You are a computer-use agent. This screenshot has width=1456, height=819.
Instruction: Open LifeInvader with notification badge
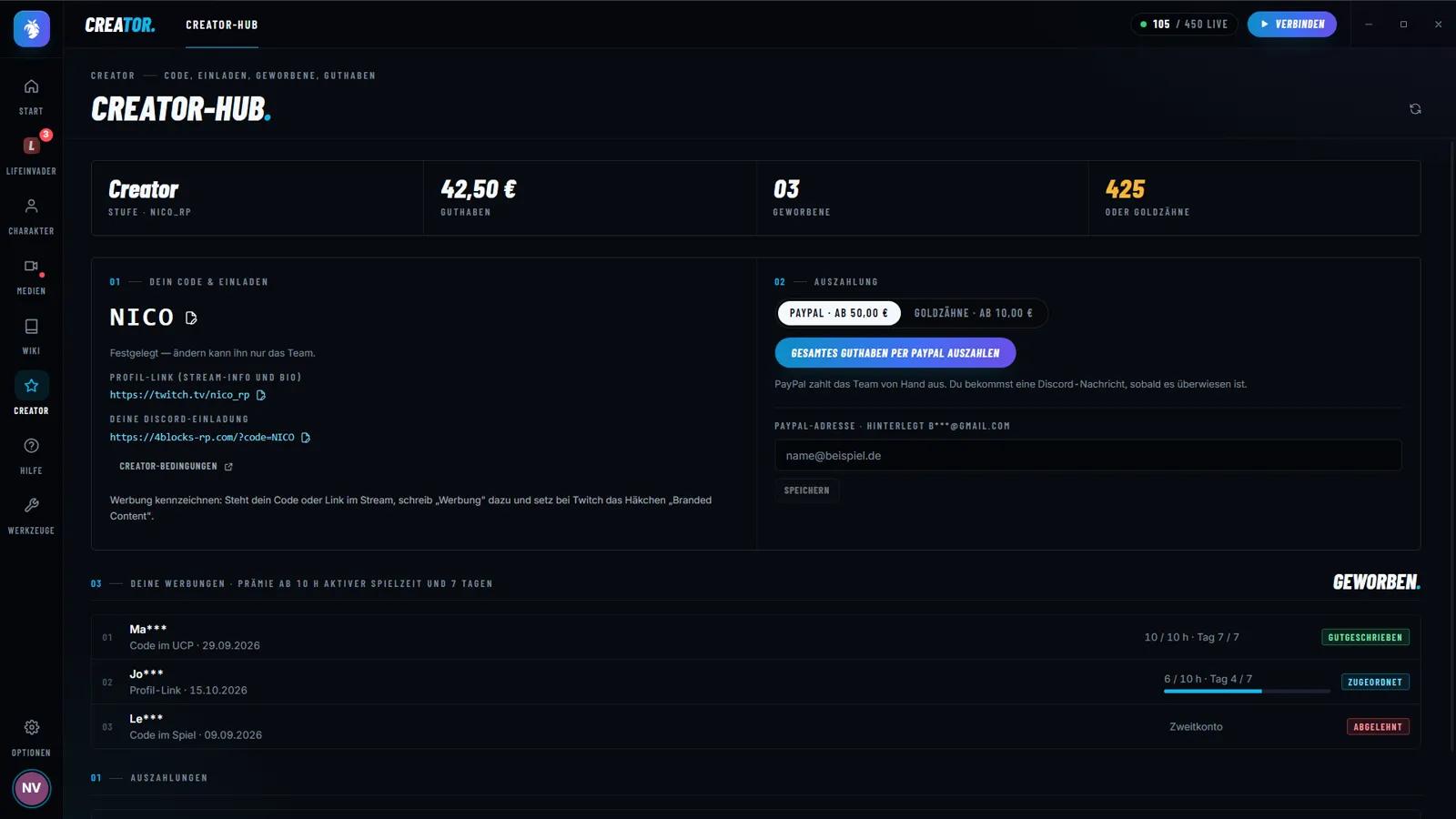(x=31, y=156)
